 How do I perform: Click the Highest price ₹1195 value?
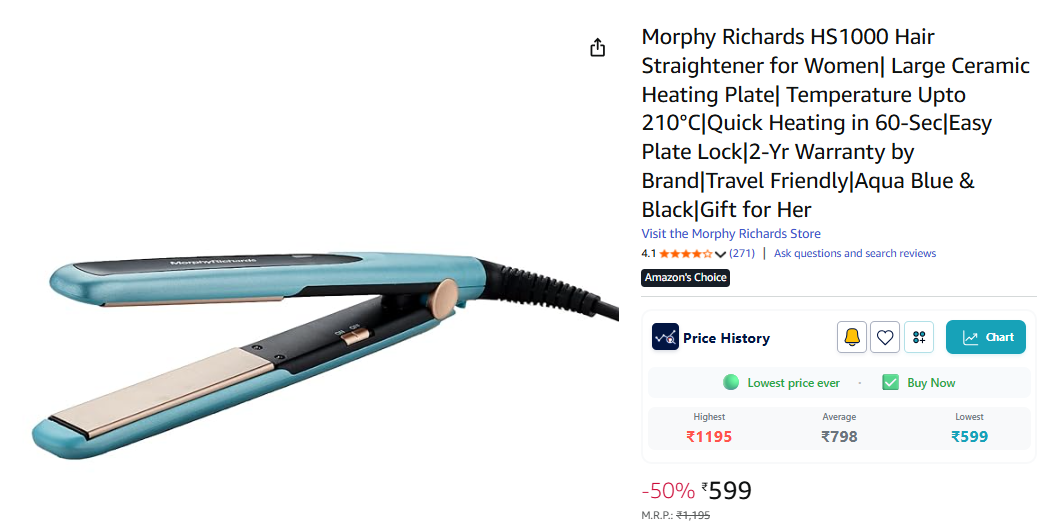(x=709, y=436)
